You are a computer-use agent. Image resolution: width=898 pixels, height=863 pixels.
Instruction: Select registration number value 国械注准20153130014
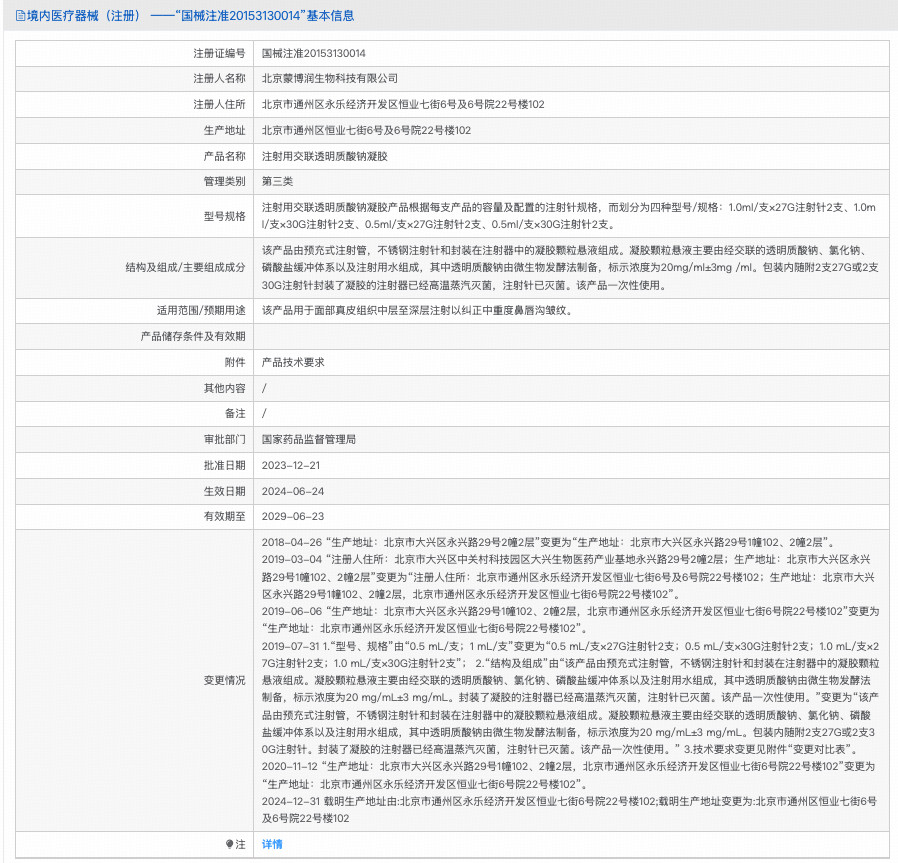[x=313, y=52]
